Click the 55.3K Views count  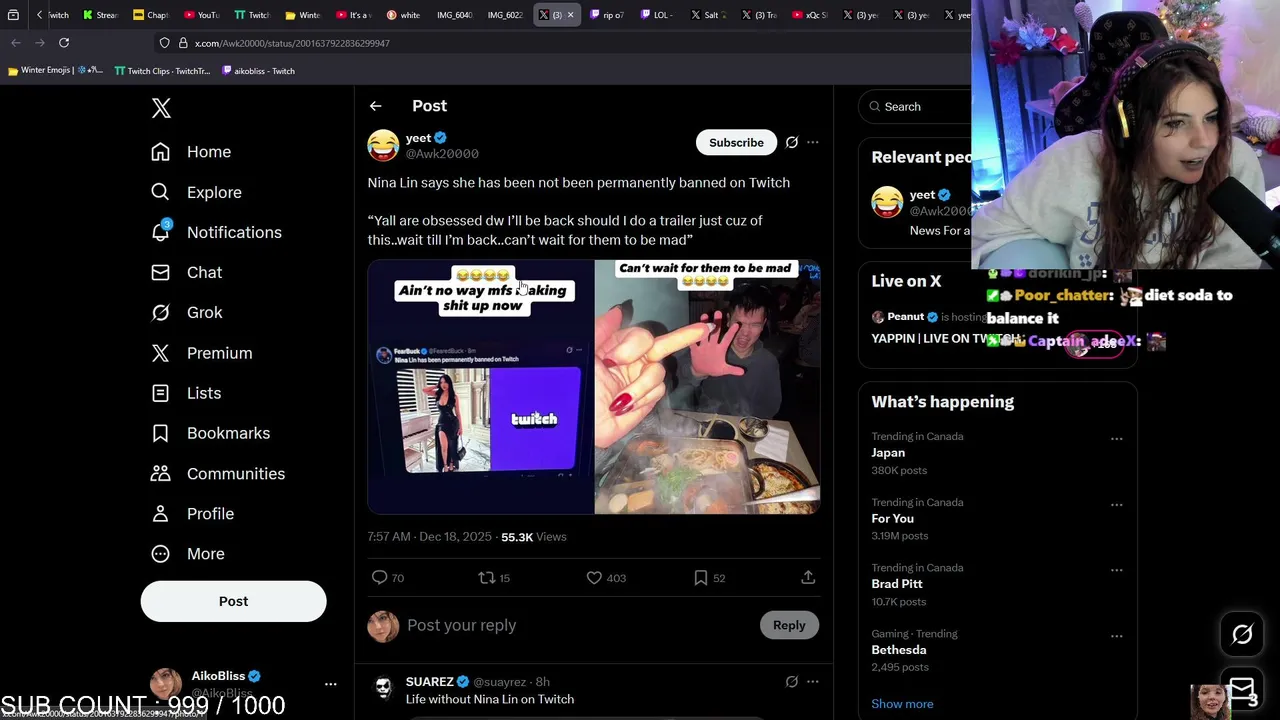pyautogui.click(x=533, y=537)
